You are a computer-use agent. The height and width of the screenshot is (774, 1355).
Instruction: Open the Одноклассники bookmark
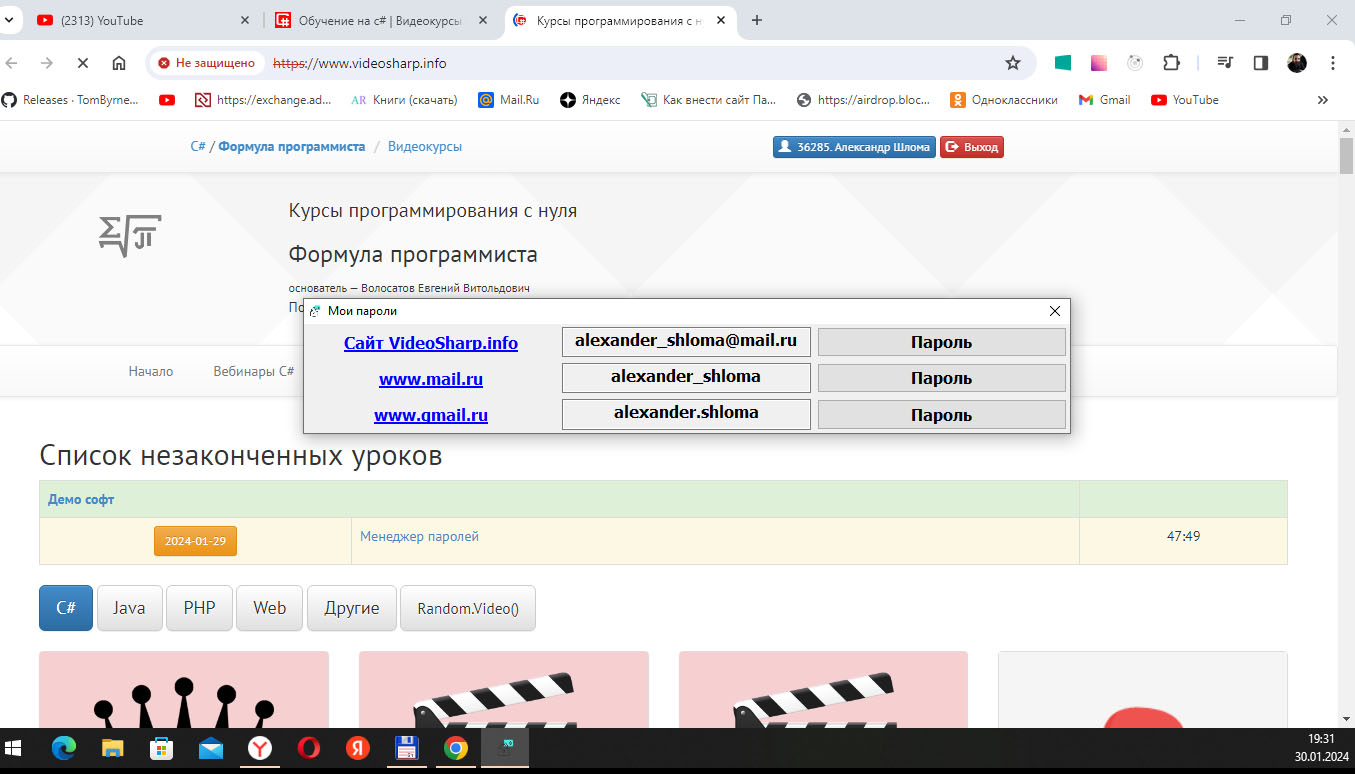click(x=1004, y=100)
